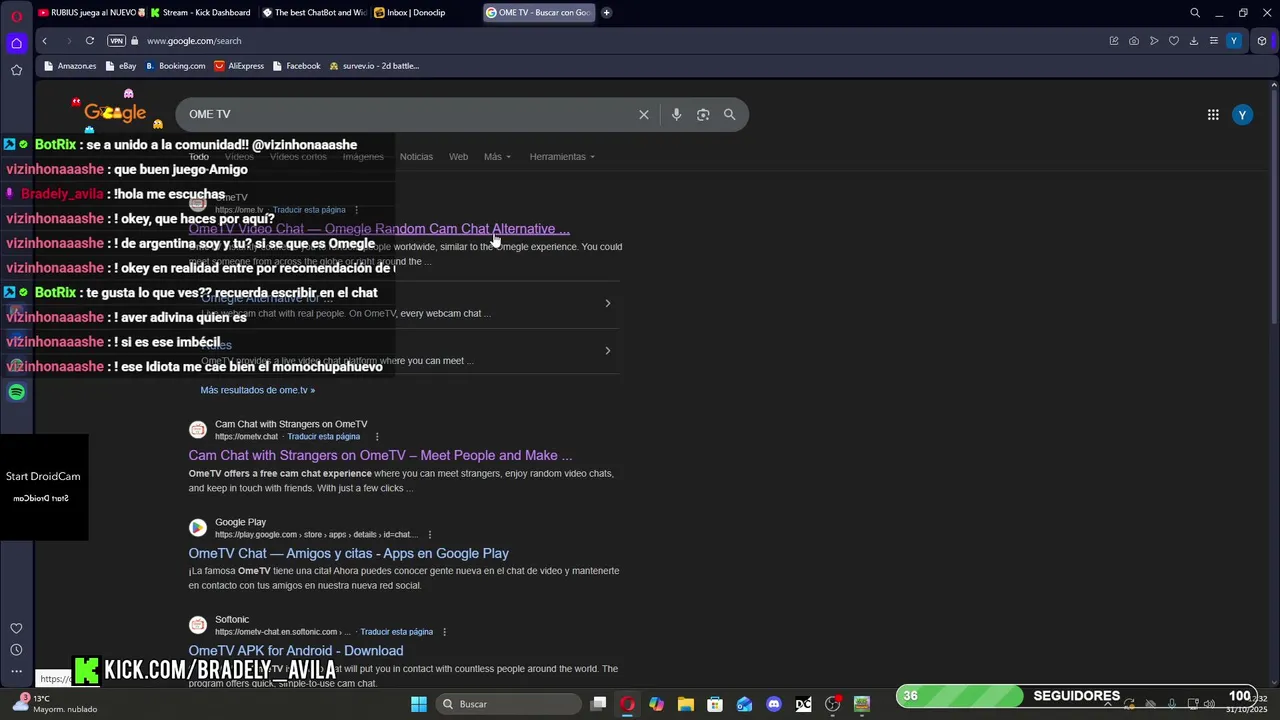1280x720 pixels.
Task: Open Microsoft Store from taskbar
Action: click(715, 704)
